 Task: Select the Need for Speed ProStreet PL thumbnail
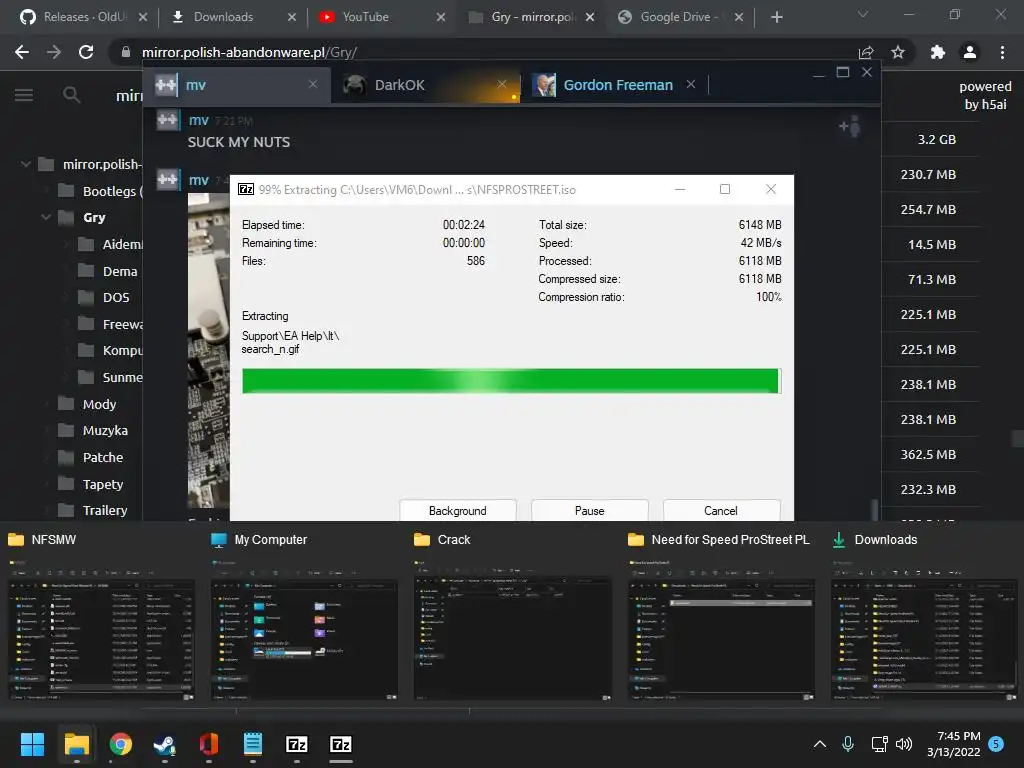click(721, 617)
